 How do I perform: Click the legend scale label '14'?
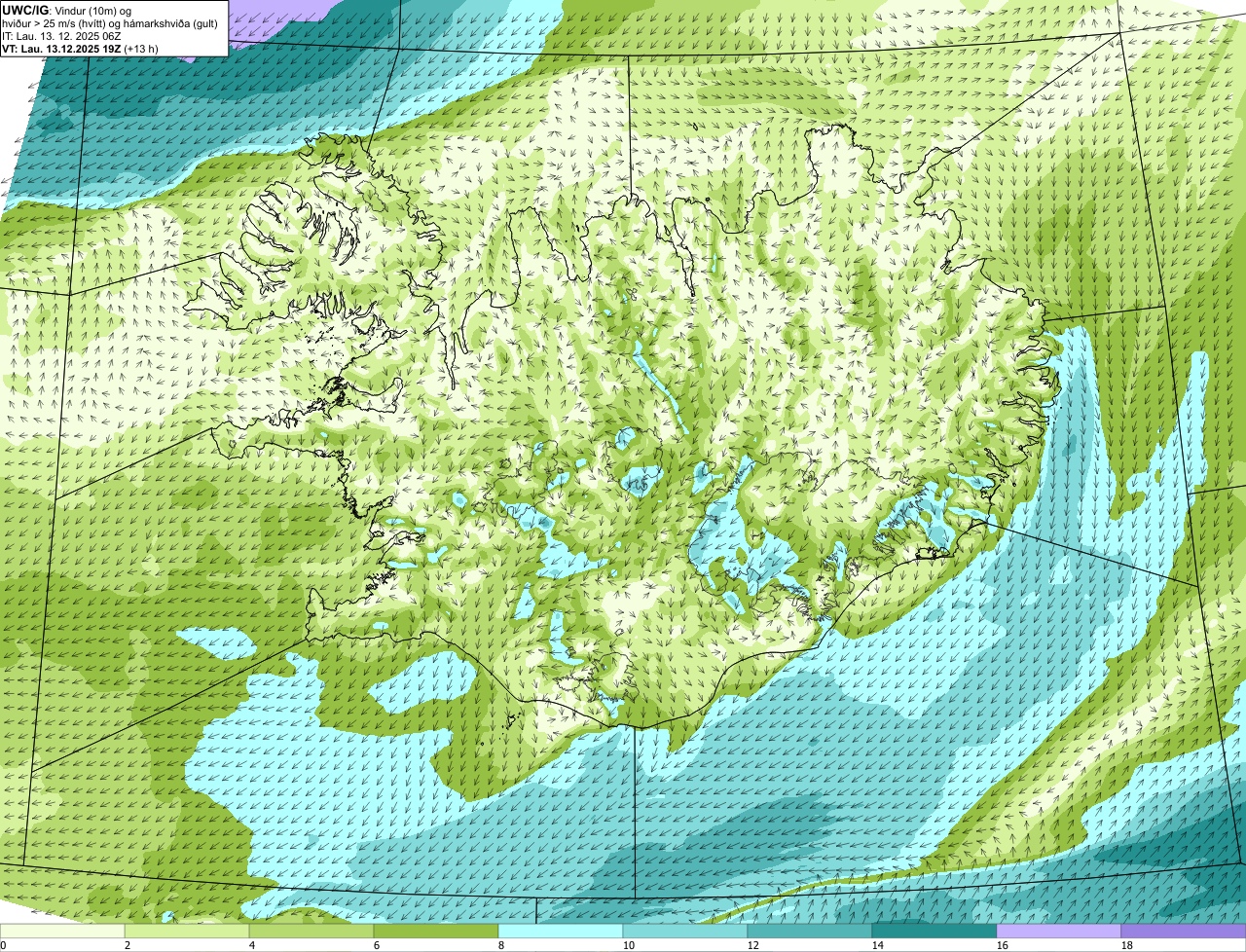coord(878,945)
